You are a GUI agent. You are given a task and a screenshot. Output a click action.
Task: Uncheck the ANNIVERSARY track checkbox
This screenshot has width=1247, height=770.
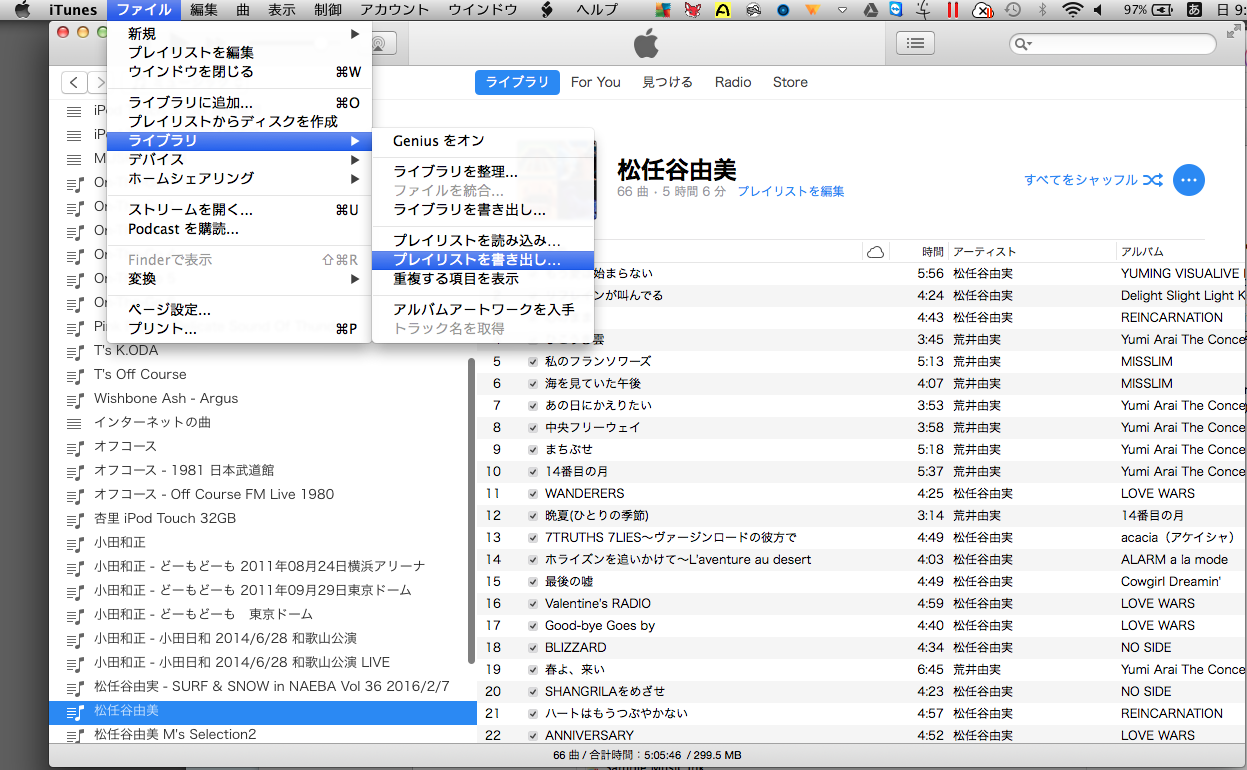point(533,736)
